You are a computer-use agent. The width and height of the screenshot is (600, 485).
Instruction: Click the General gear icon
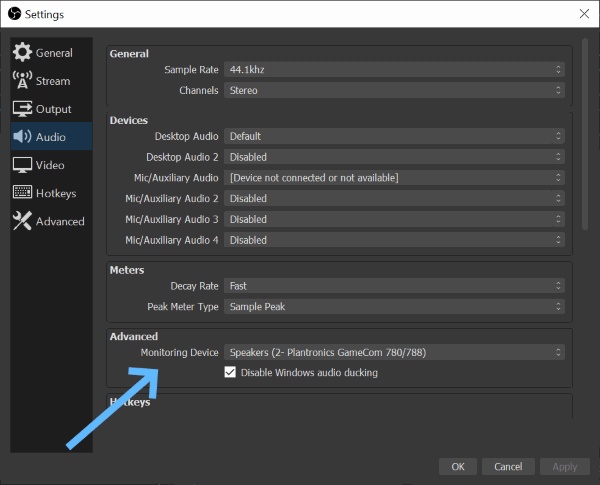[22, 52]
